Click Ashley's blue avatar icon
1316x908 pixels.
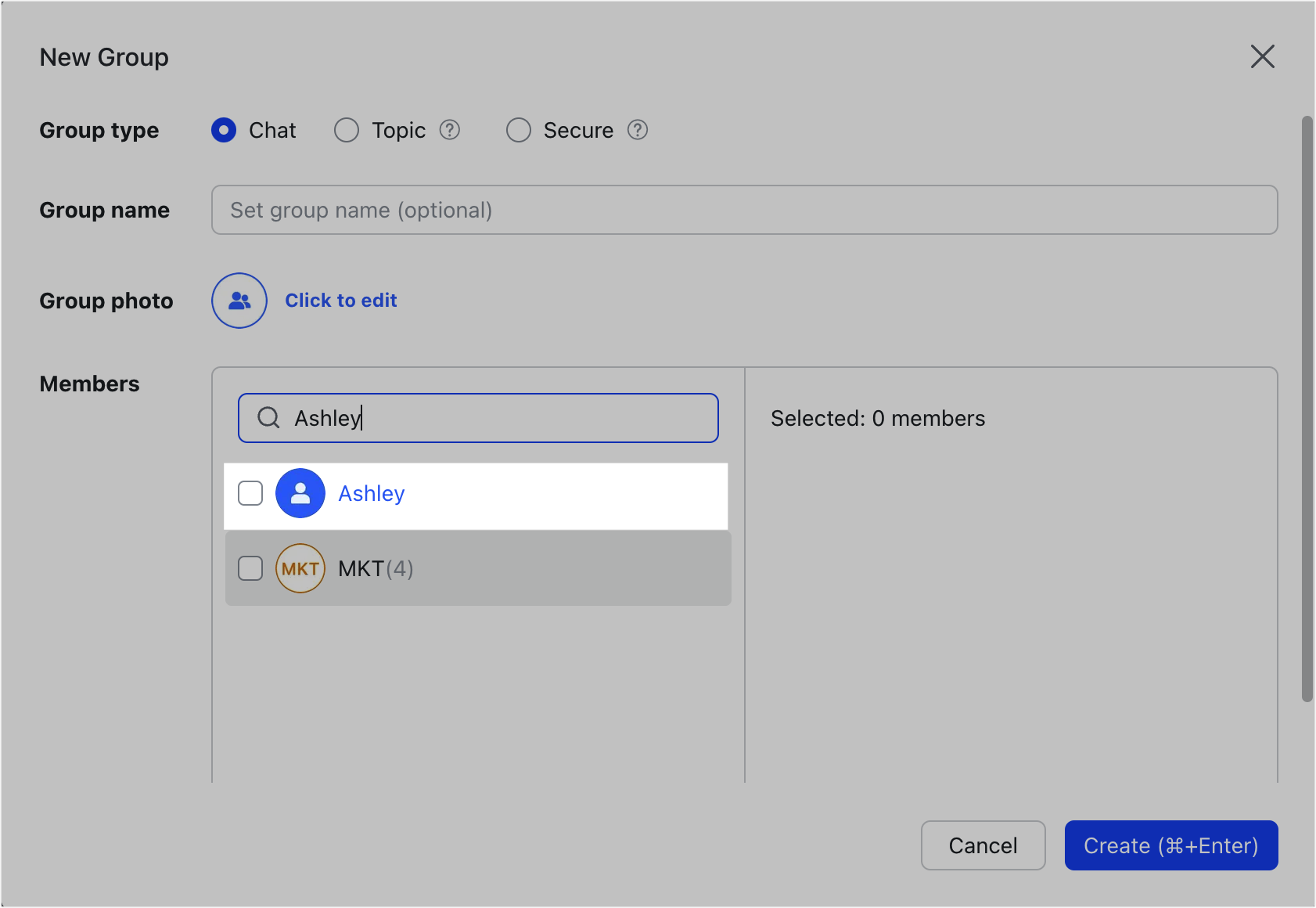[x=300, y=493]
